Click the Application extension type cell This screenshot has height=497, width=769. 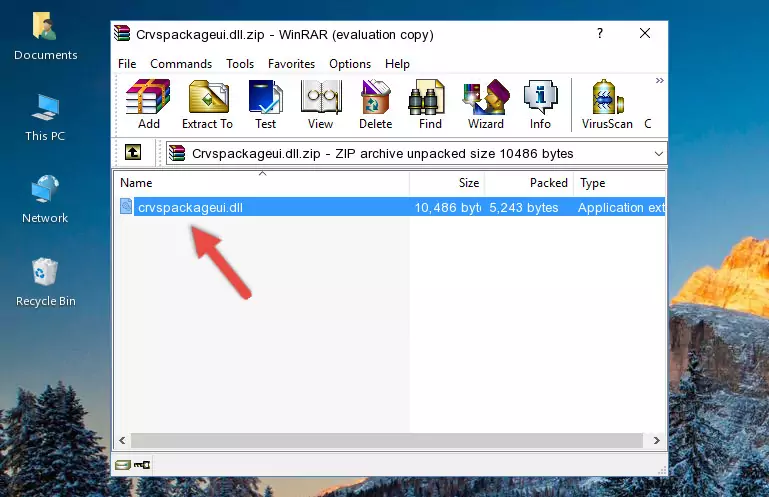621,208
